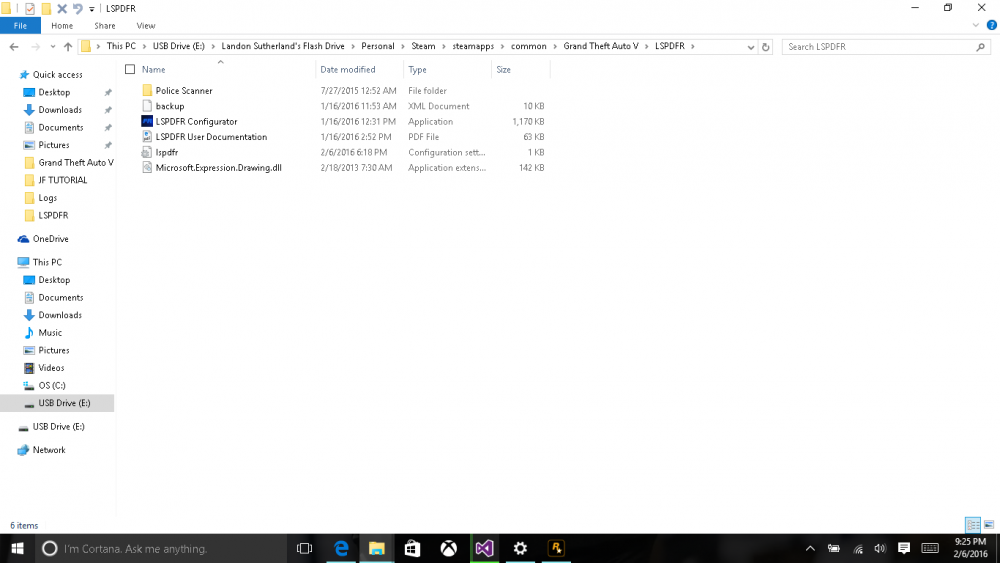Open the Windows Start menu
The height and width of the screenshot is (563, 1000).
(x=18, y=548)
